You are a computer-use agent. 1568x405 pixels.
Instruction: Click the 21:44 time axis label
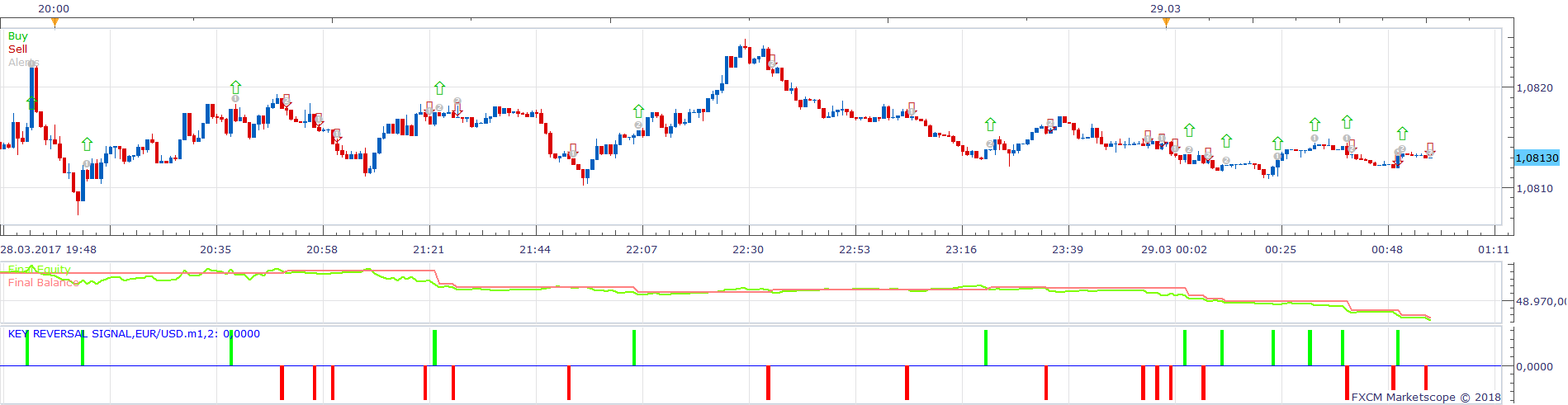[x=535, y=250]
